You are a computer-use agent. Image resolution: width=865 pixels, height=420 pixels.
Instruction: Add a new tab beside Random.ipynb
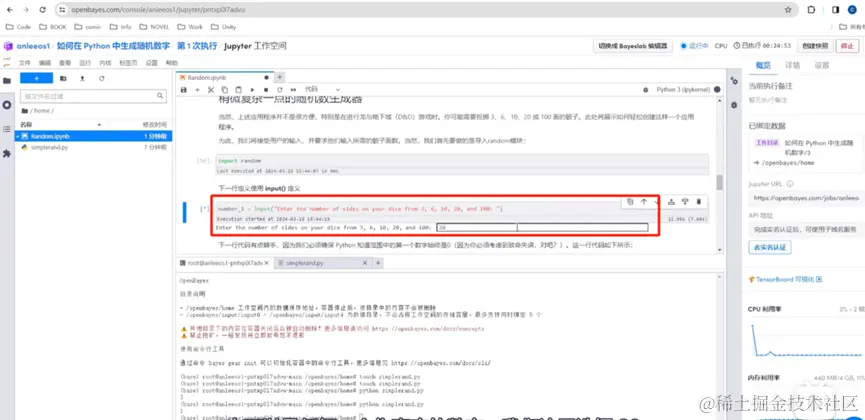coord(280,78)
